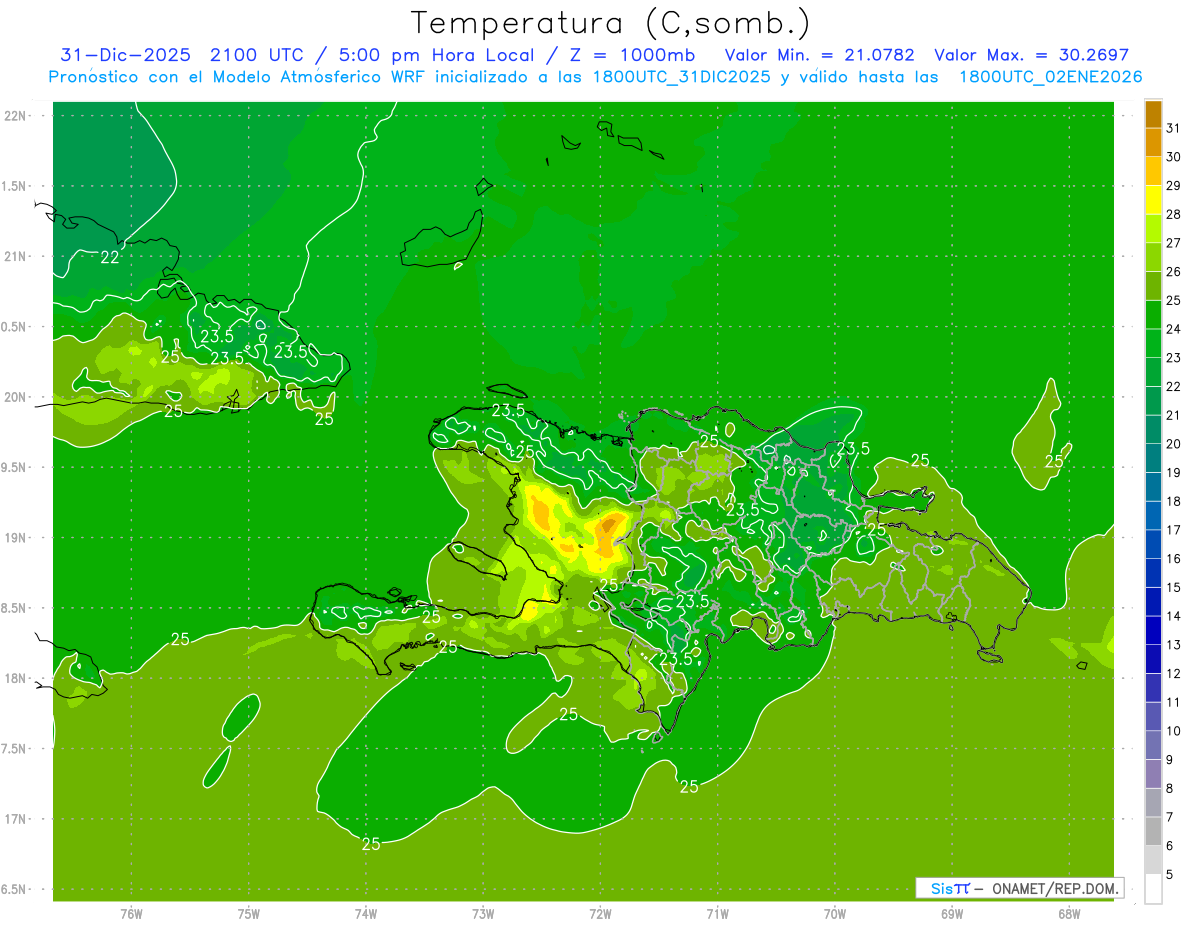The width and height of the screenshot is (1200, 927).
Task: Click the '22' contour label on the map near Cuba
Action: [110, 257]
